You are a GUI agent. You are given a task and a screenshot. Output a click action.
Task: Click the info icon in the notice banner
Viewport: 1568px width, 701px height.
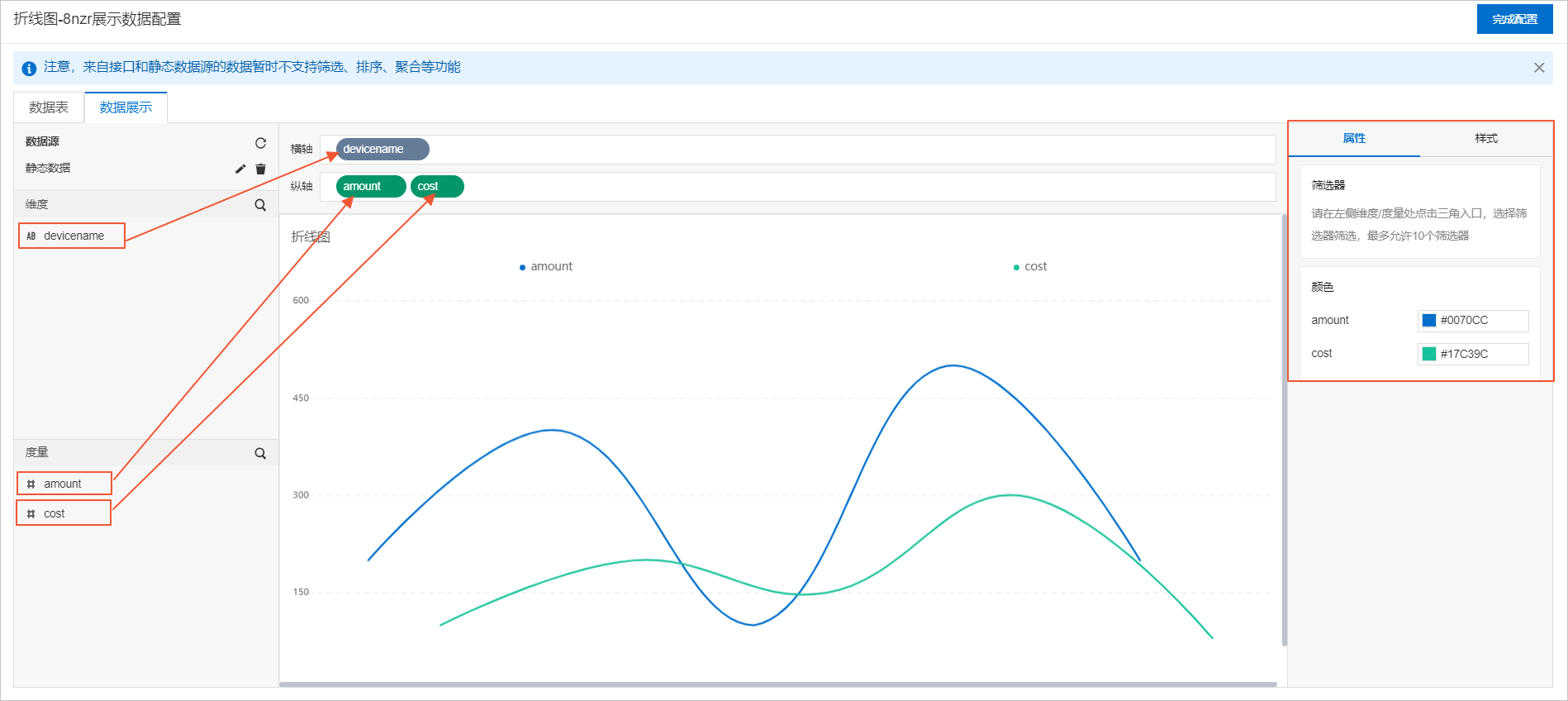click(29, 68)
